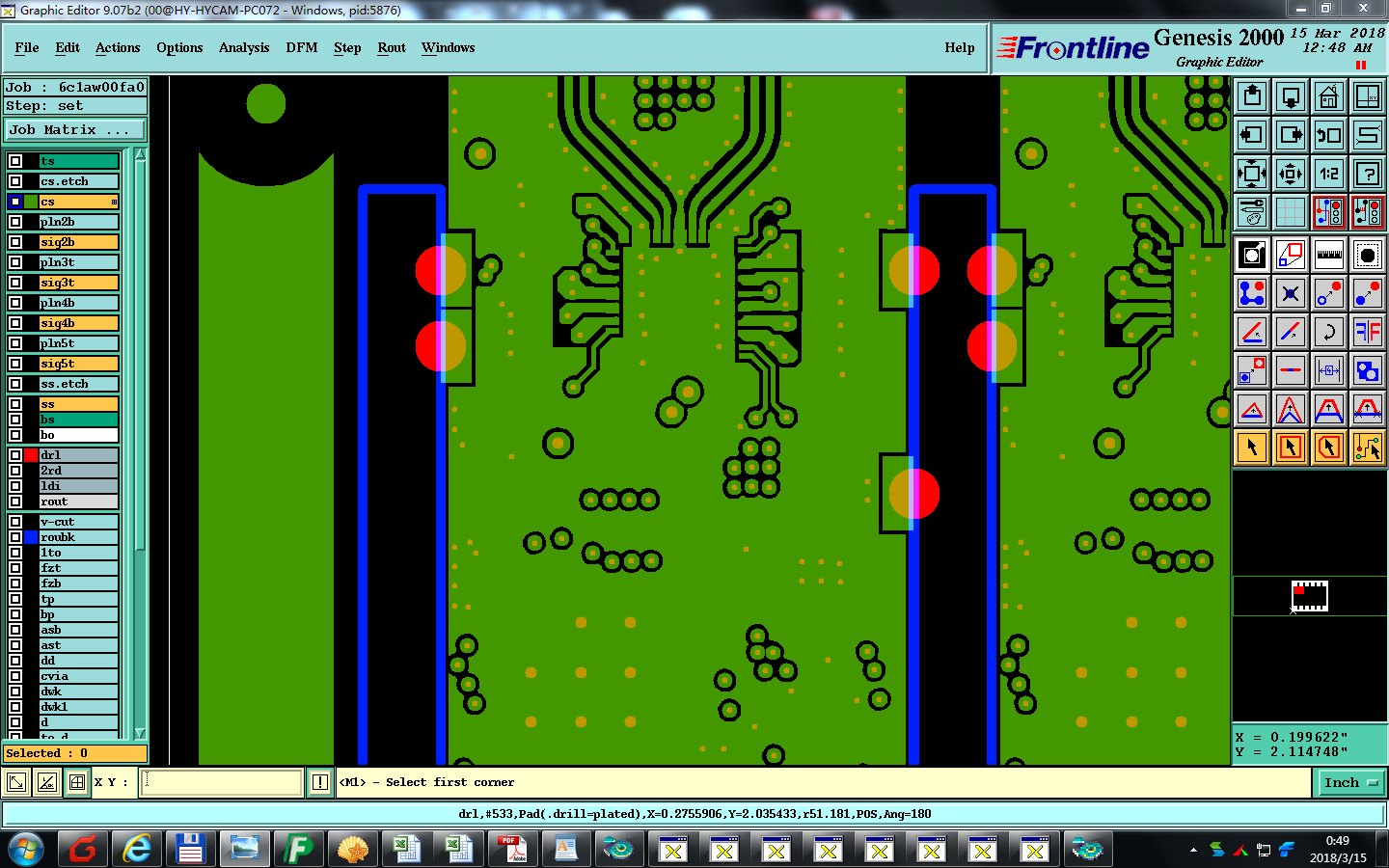Click the blue roubk layer color swatch

pos(32,537)
